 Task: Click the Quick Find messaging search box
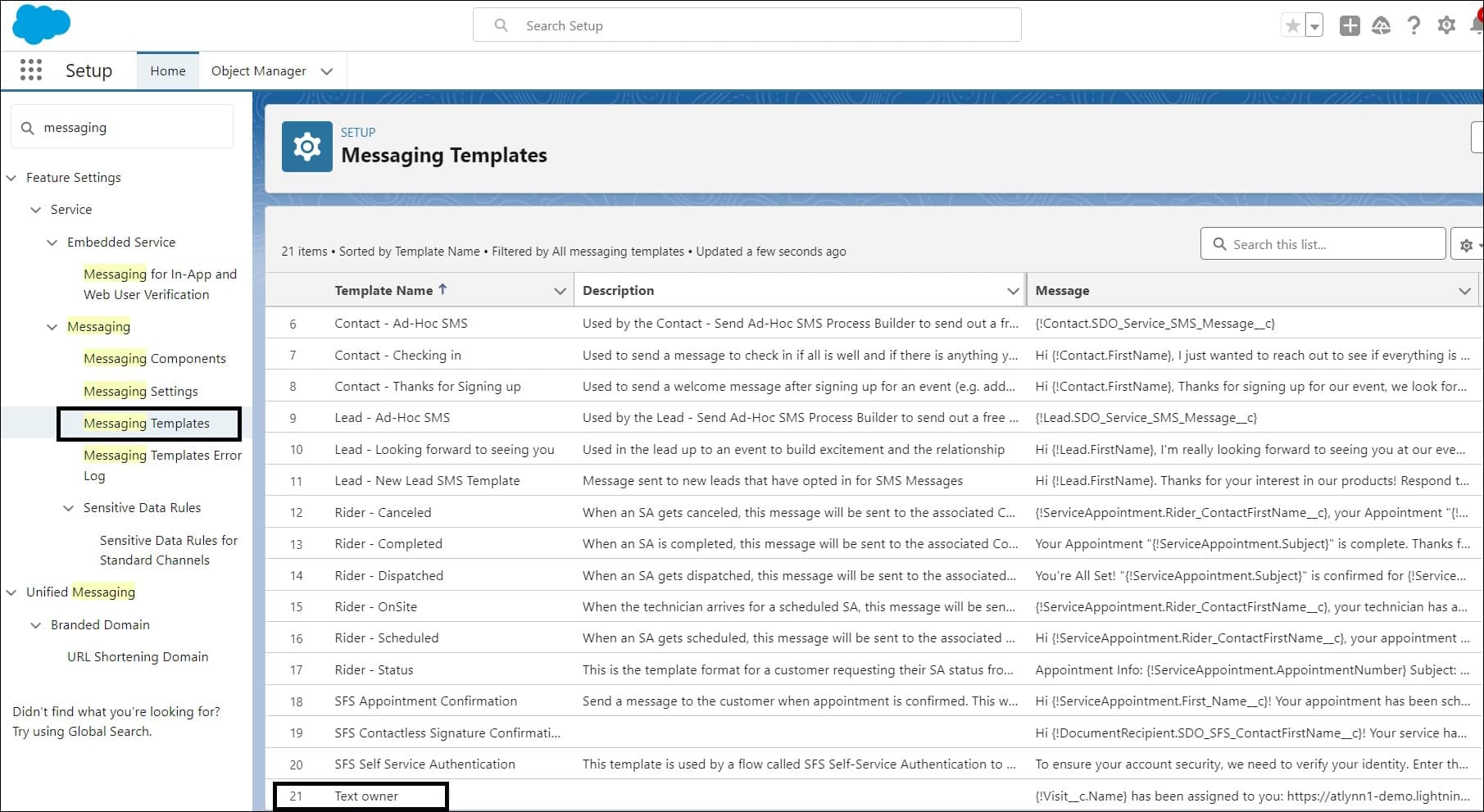click(122, 128)
